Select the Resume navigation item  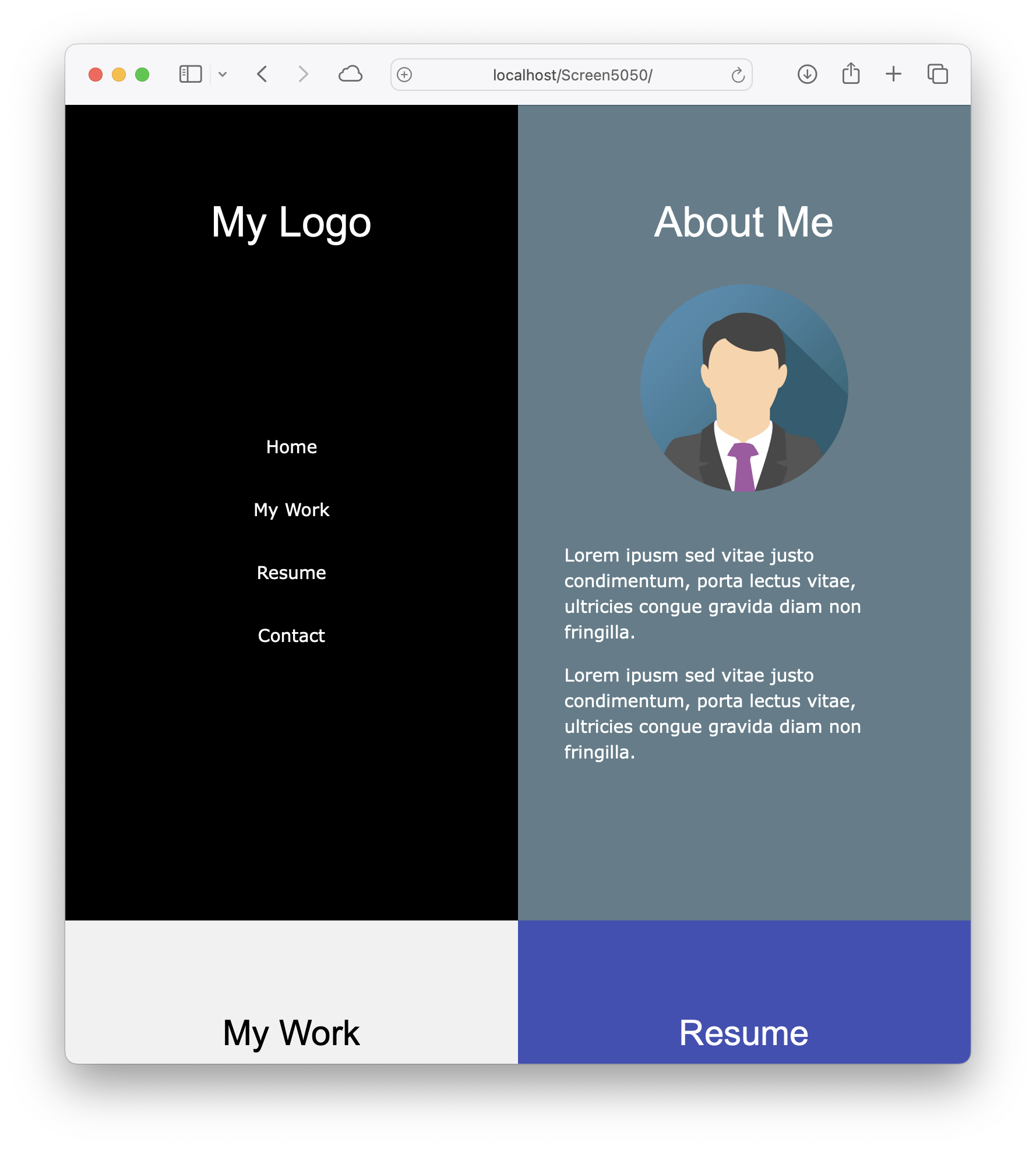(x=291, y=573)
